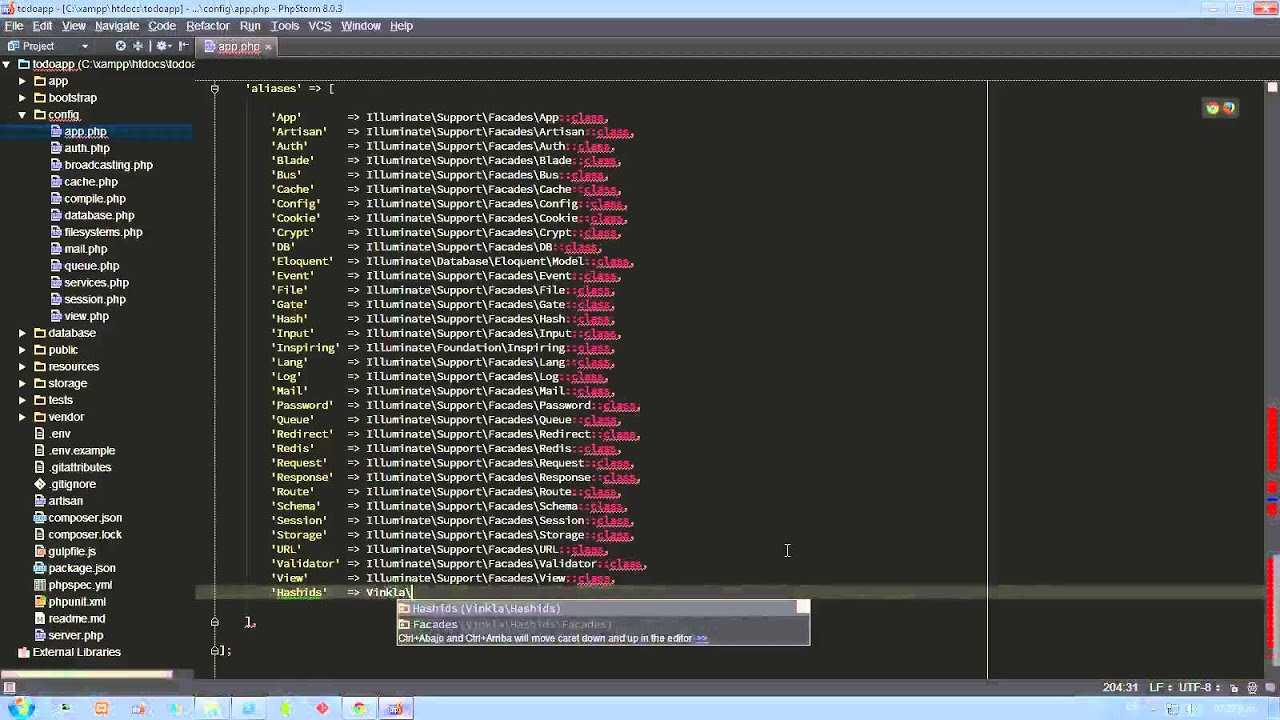Click the readme.md file icon
This screenshot has width=1280, height=720.
coord(40,619)
